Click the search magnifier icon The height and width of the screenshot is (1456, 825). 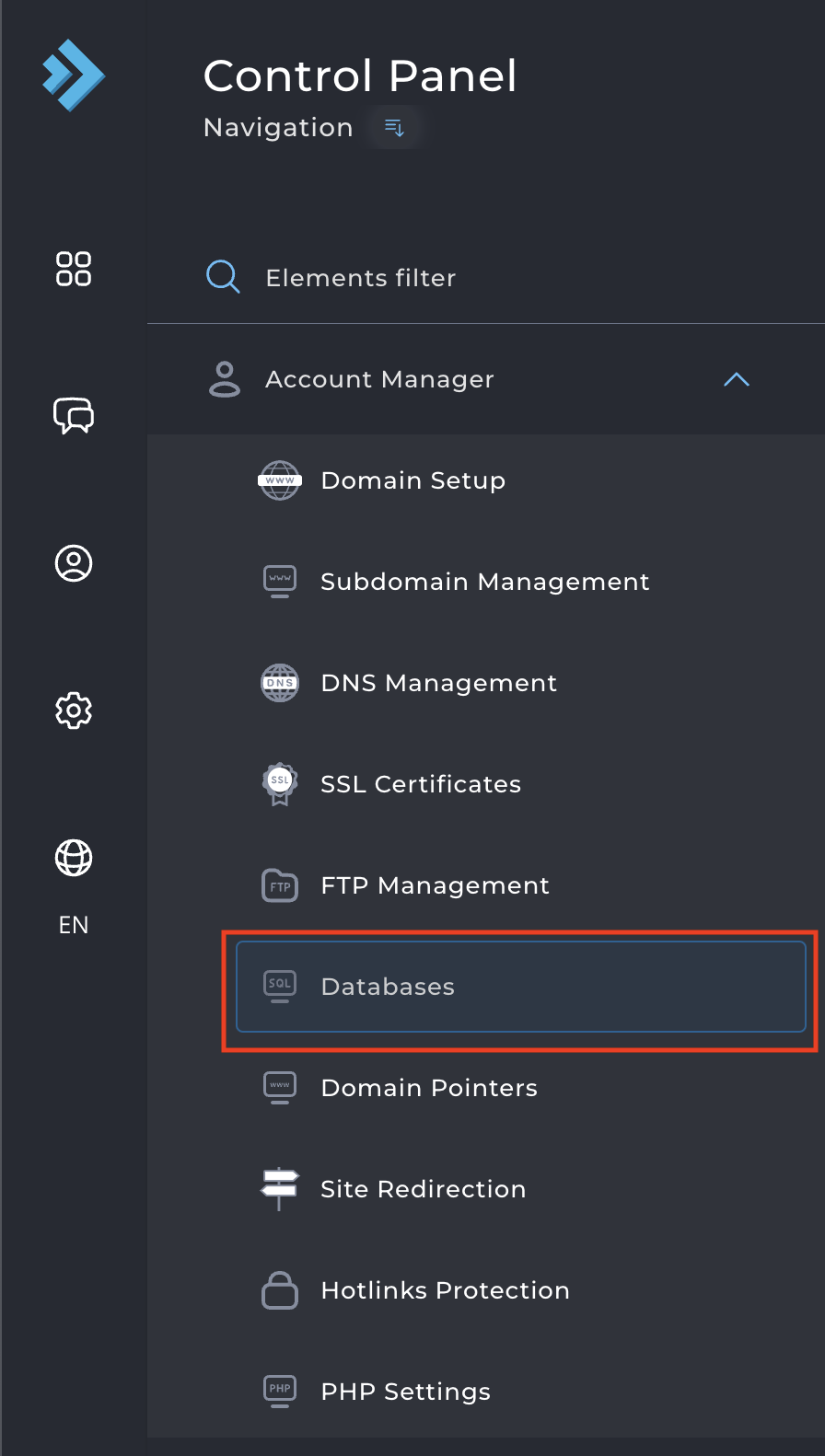click(223, 277)
